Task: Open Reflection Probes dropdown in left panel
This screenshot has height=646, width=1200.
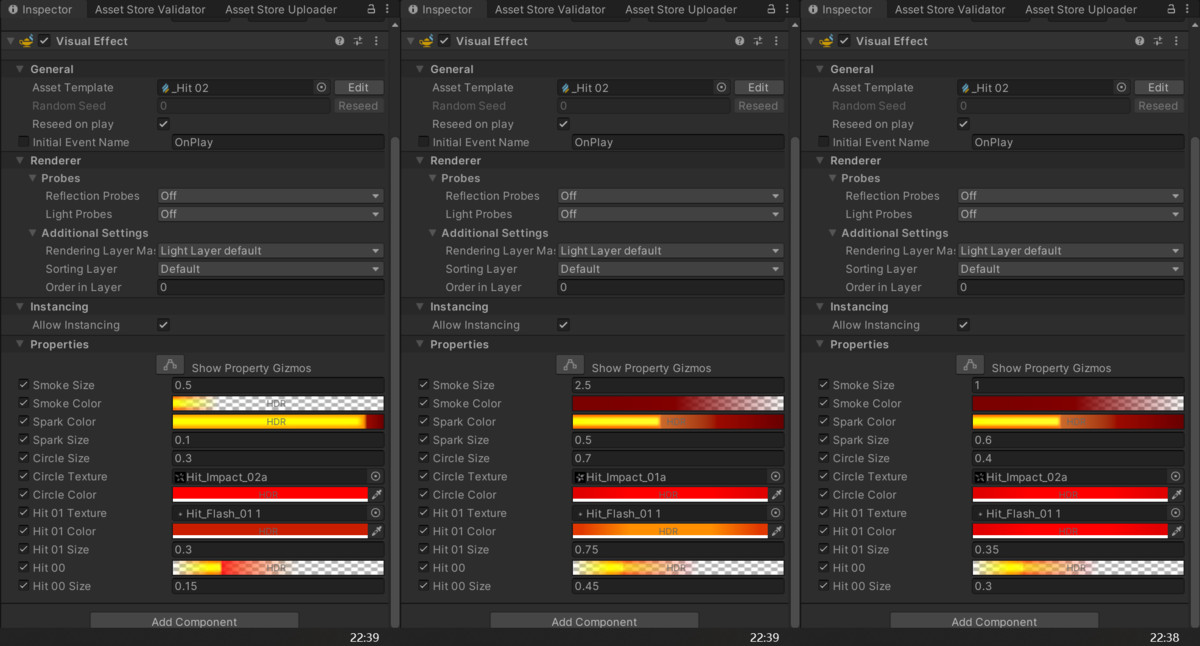Action: [x=271, y=196]
